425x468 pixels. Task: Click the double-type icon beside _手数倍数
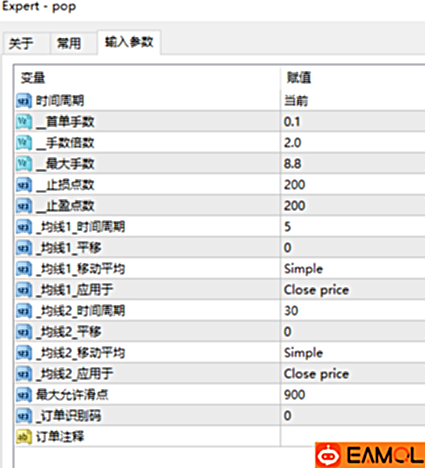24,143
